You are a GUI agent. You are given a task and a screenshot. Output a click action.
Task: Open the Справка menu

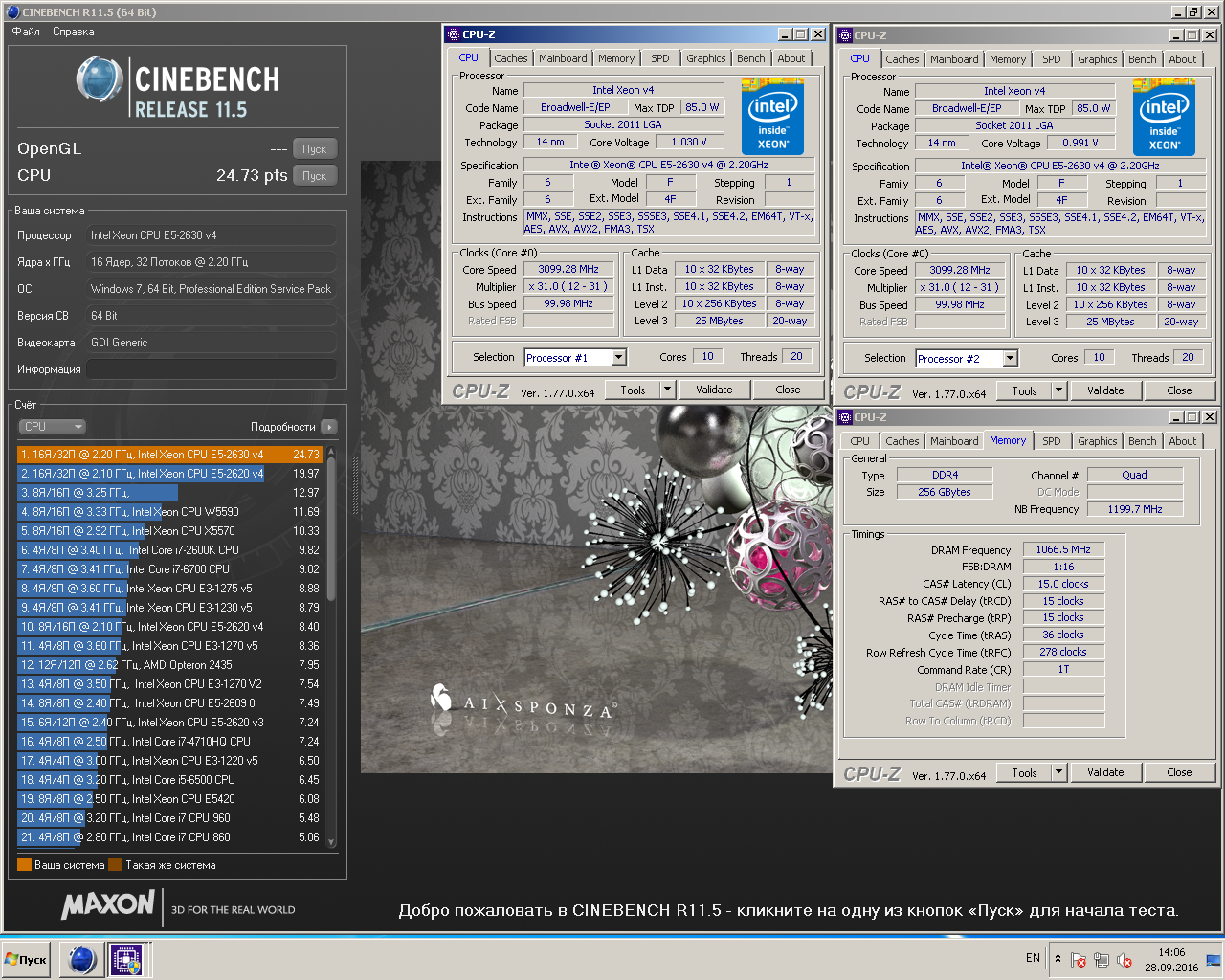tap(73, 32)
